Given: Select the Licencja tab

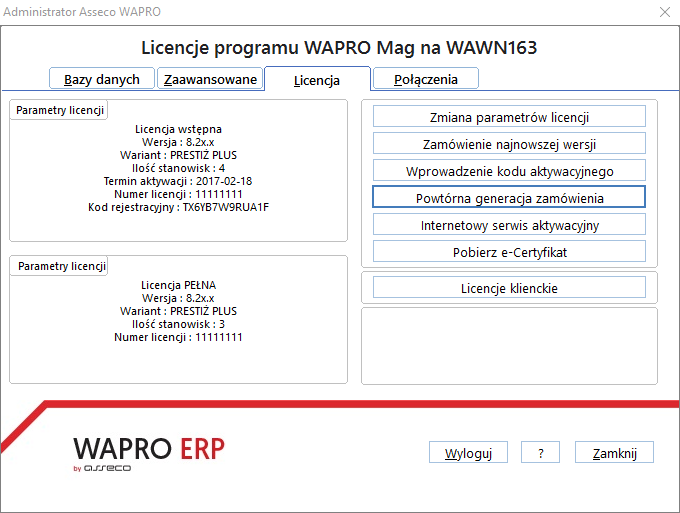Looking at the screenshot, I should 317,80.
